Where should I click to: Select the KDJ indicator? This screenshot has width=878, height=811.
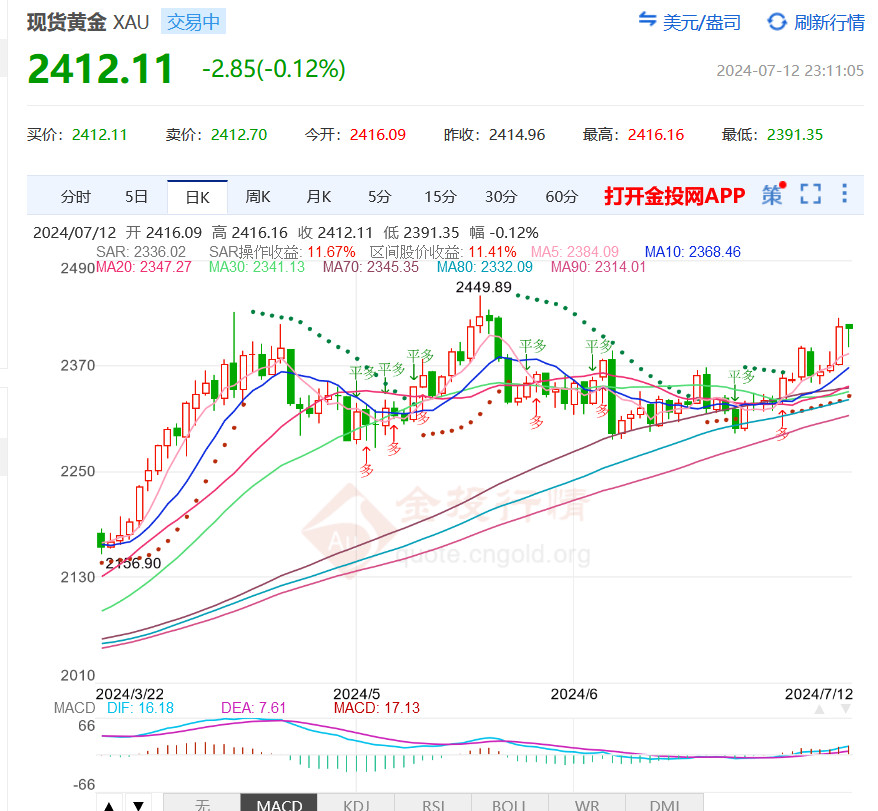click(355, 803)
